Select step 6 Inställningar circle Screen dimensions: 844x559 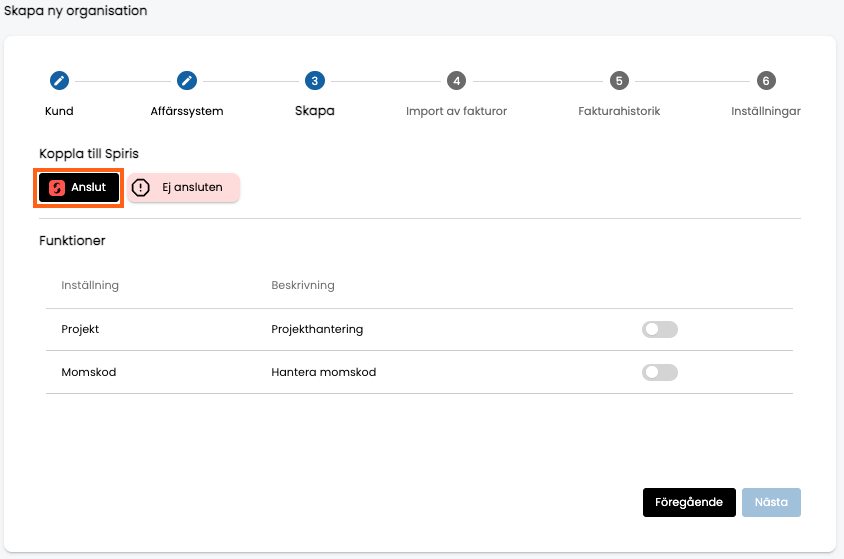pyautogui.click(x=766, y=81)
